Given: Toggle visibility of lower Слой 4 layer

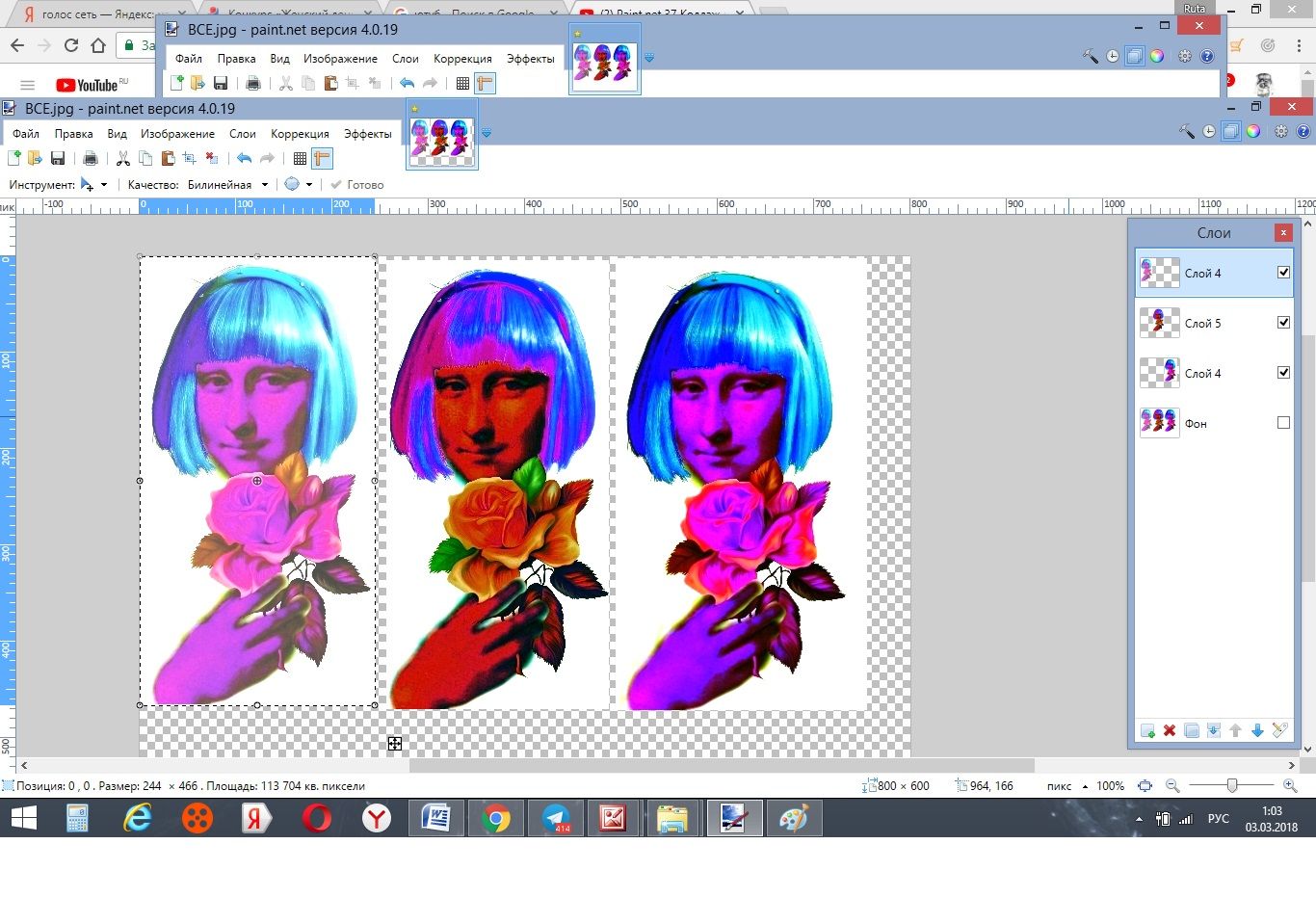Looking at the screenshot, I should pos(1283,373).
